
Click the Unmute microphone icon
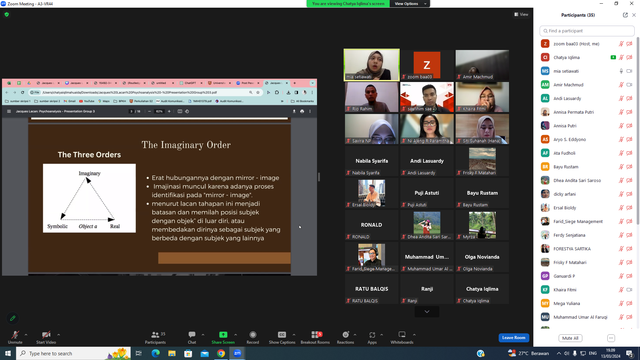15,335
